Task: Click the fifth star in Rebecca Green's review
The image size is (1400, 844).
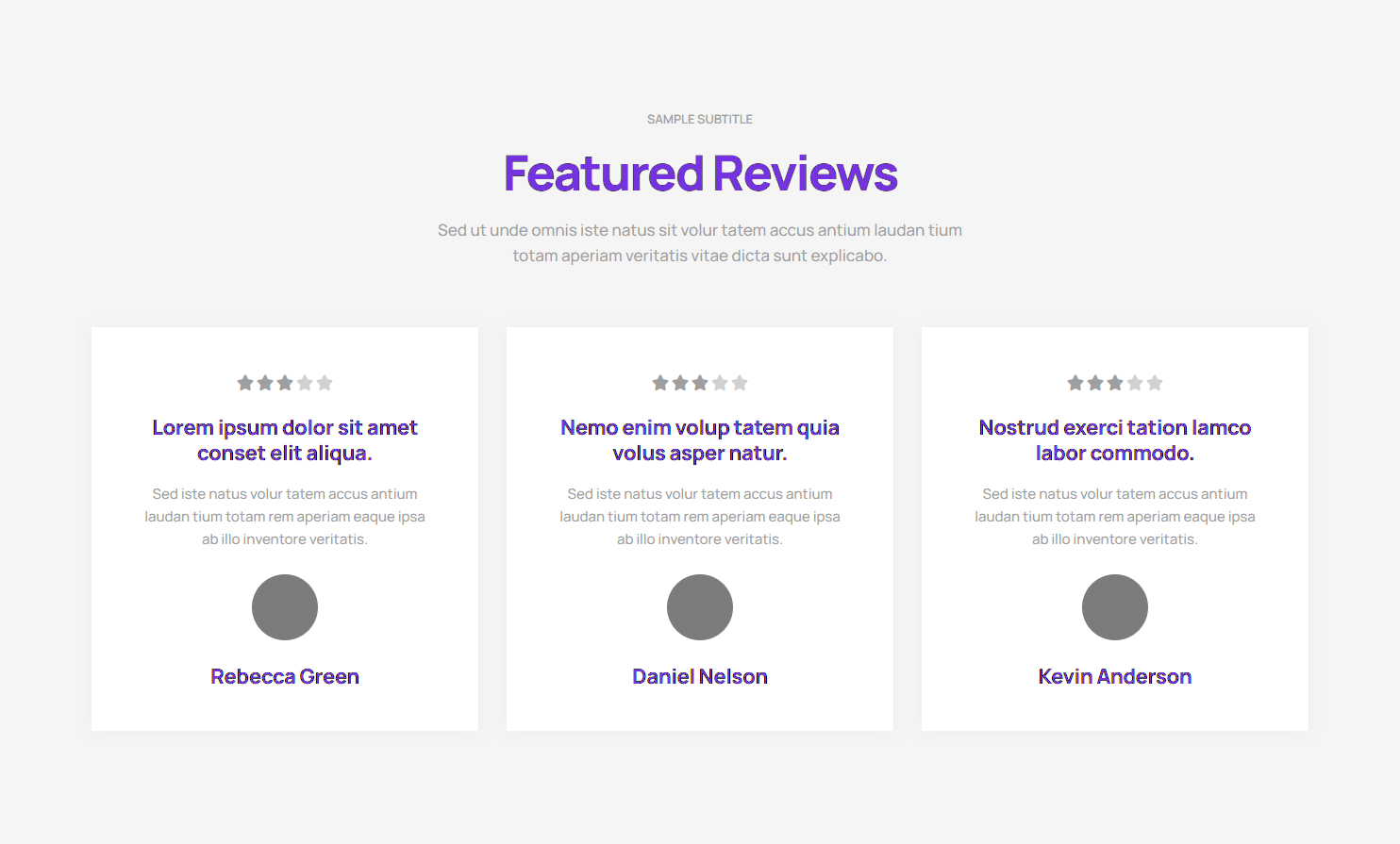Action: (325, 383)
